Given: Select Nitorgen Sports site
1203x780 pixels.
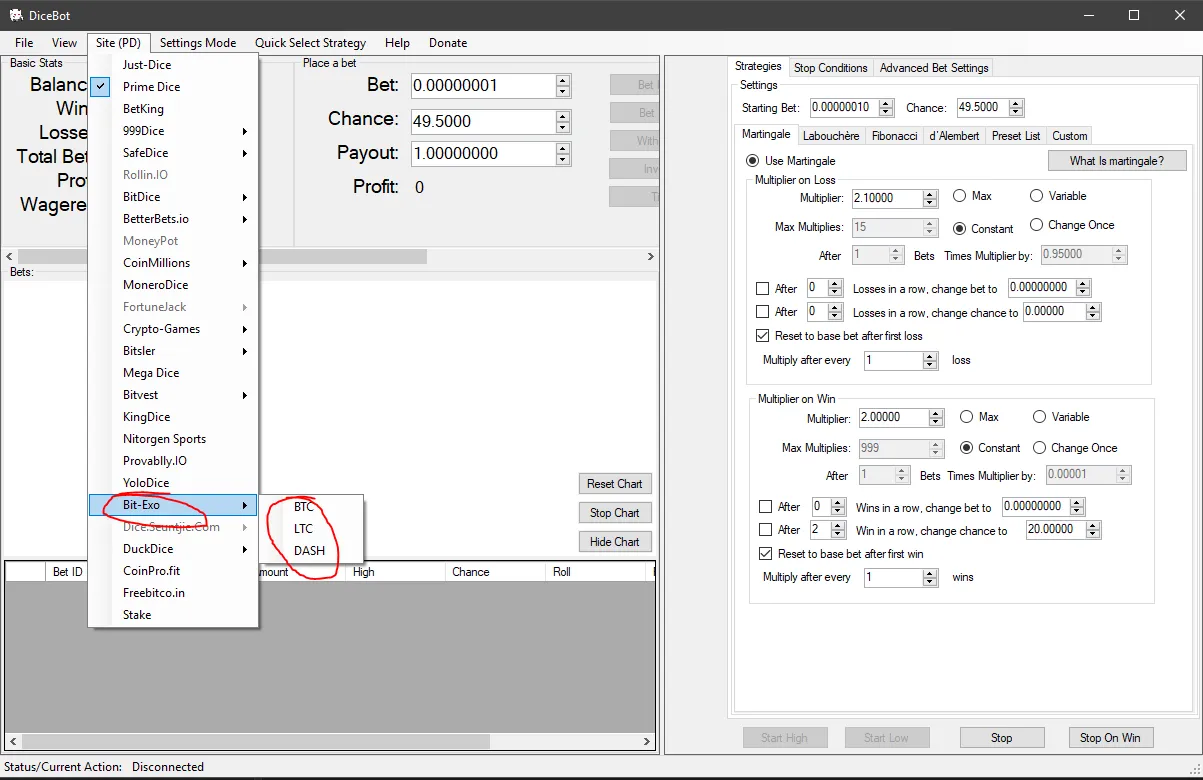Looking at the screenshot, I should (173, 439).
